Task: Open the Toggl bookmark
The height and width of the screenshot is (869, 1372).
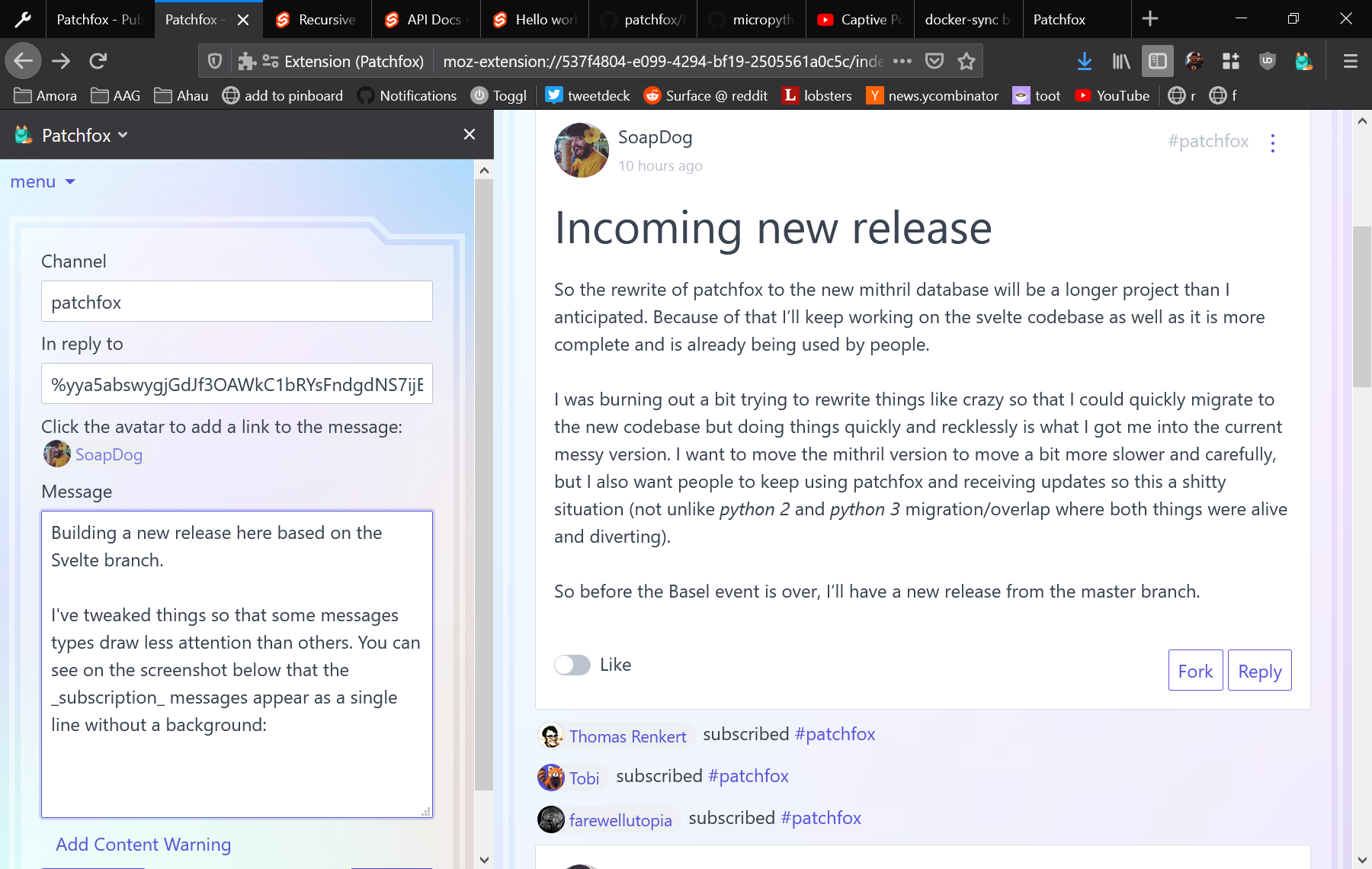Action: (x=498, y=95)
